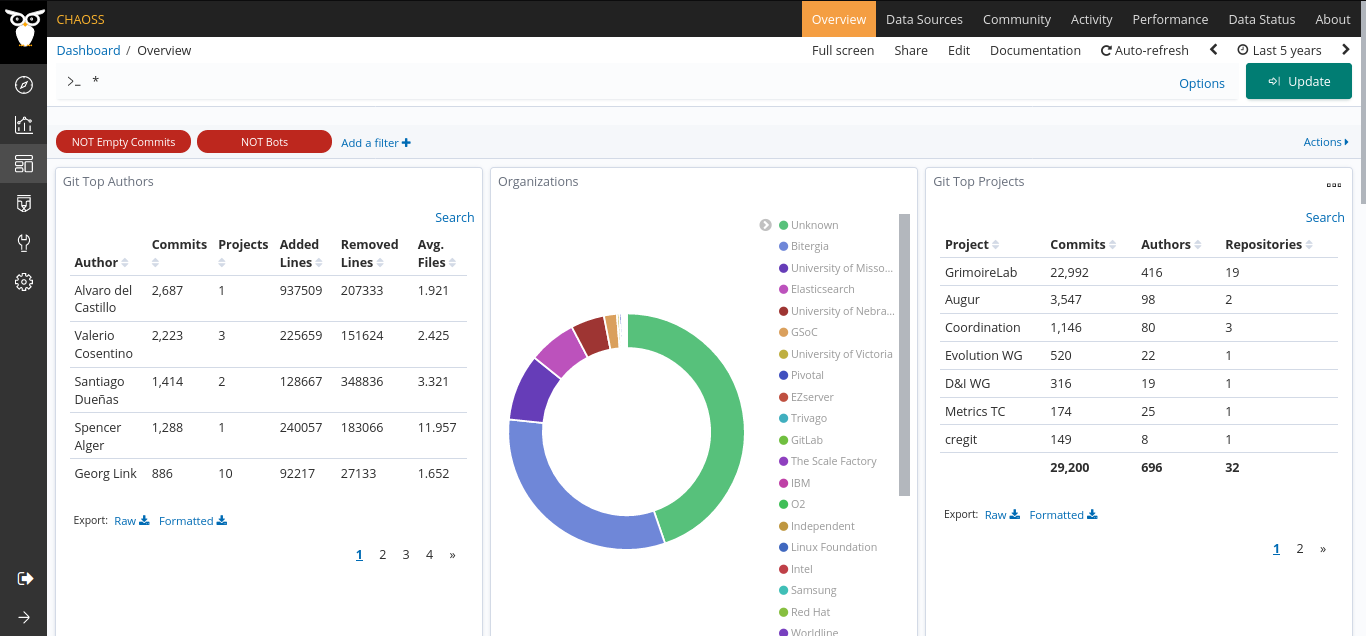Click the logout icon in sidebar
The image size is (1366, 636).
25,578
